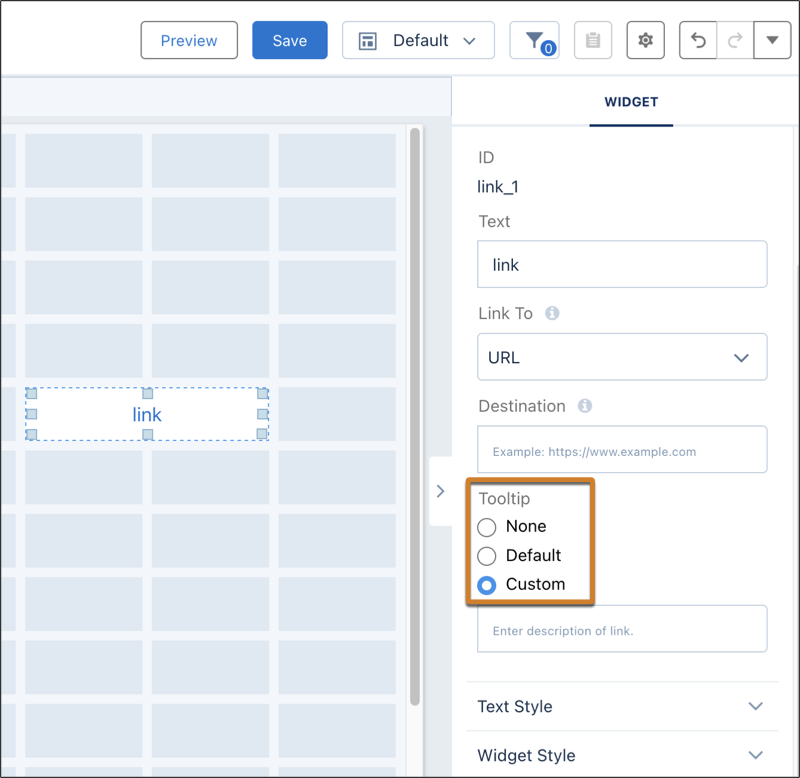Click the link description field

pos(622,629)
